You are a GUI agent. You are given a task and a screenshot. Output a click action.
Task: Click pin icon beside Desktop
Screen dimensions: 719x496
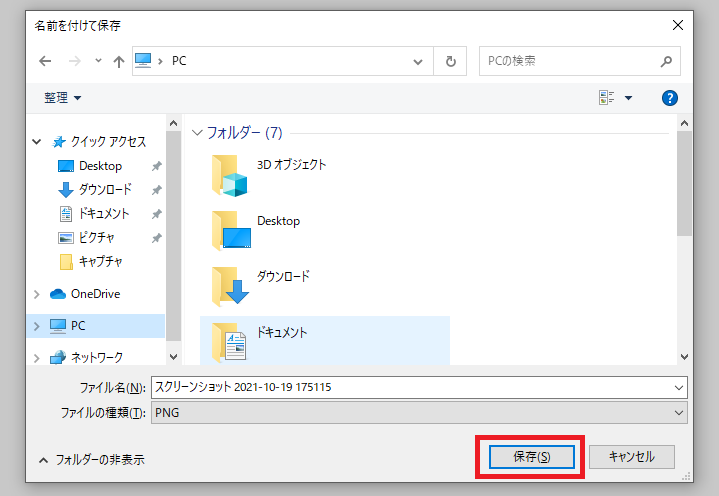pyautogui.click(x=157, y=166)
